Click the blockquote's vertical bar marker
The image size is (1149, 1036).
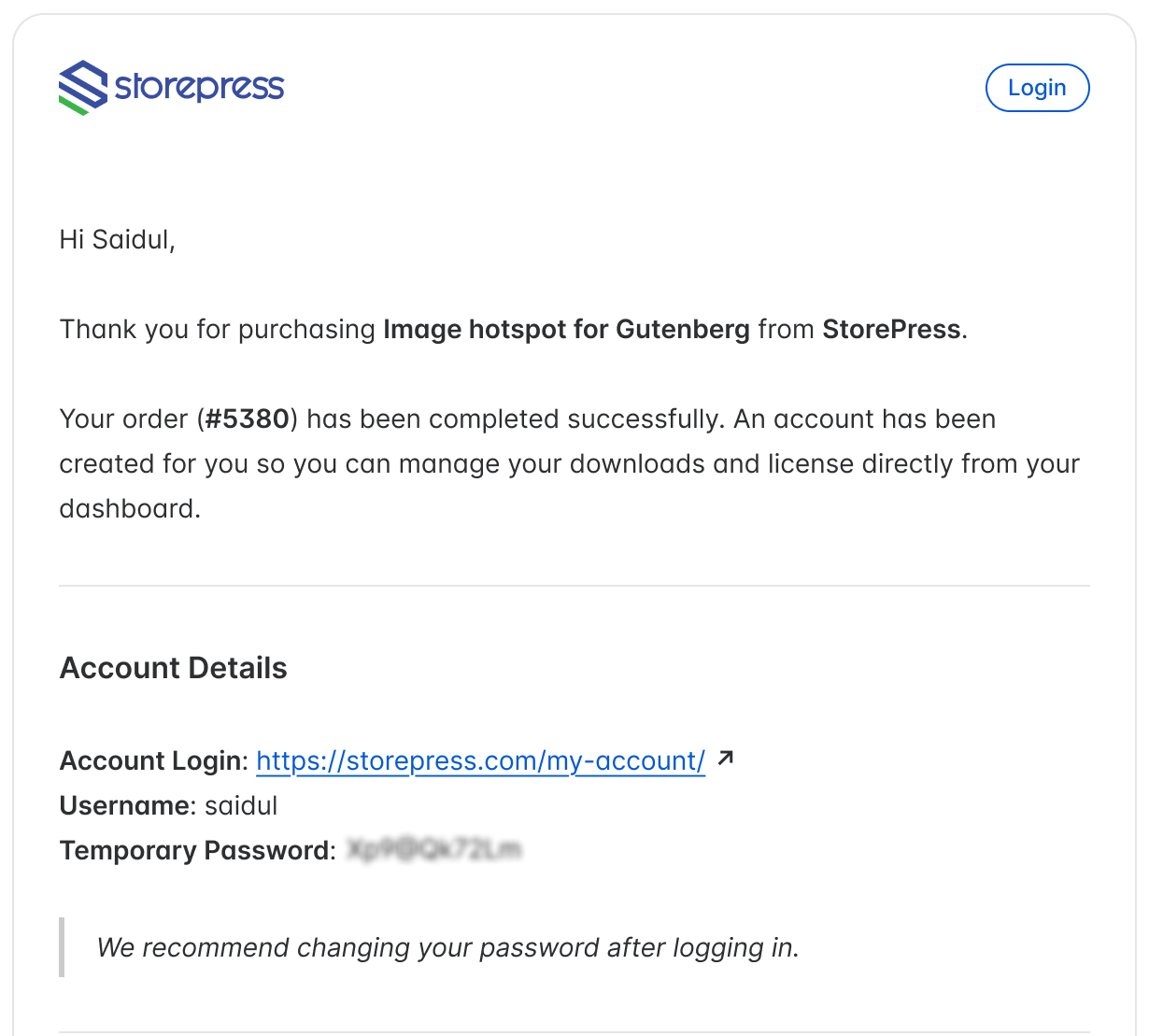[62, 947]
